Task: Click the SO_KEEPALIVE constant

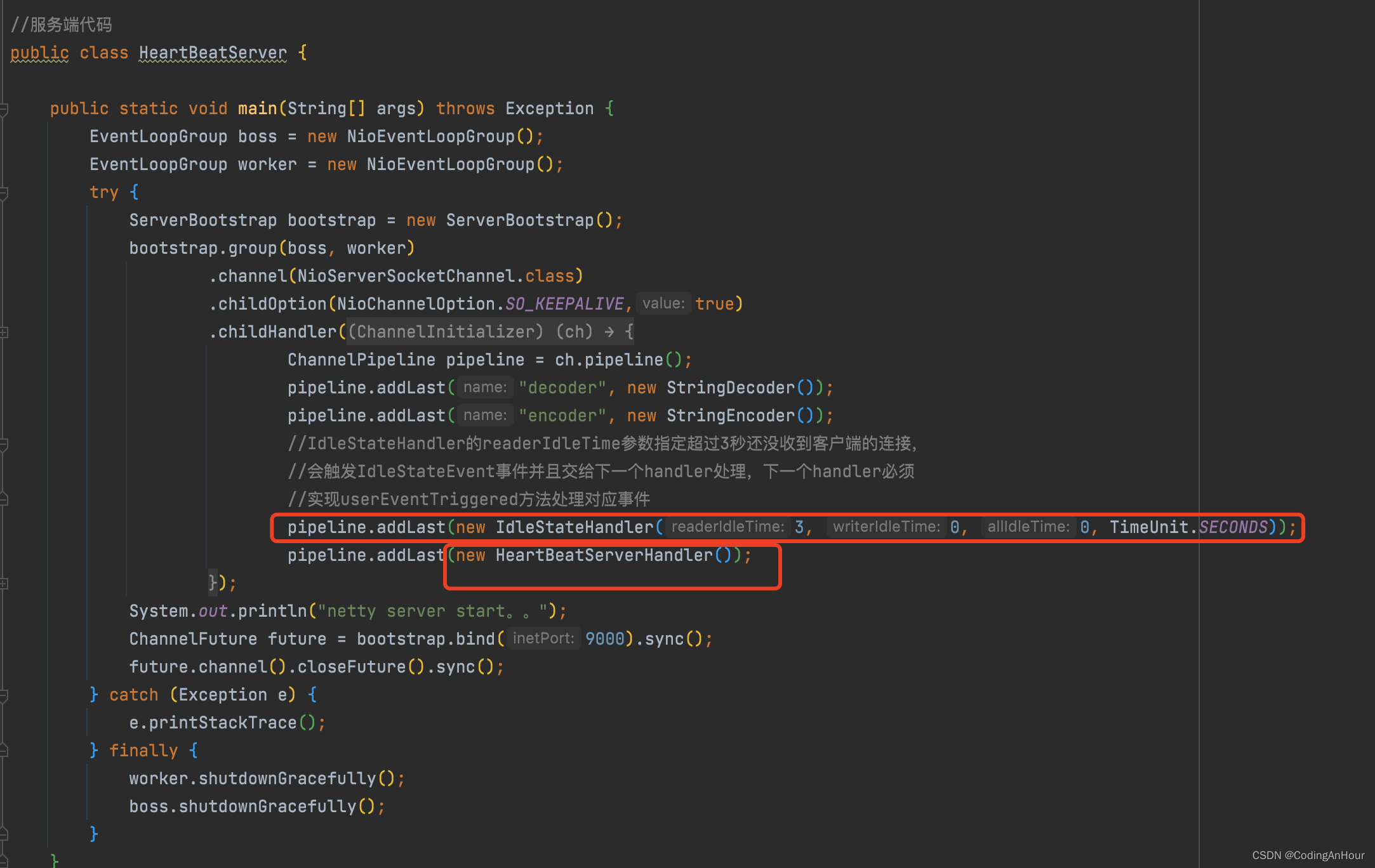Action: click(x=564, y=304)
